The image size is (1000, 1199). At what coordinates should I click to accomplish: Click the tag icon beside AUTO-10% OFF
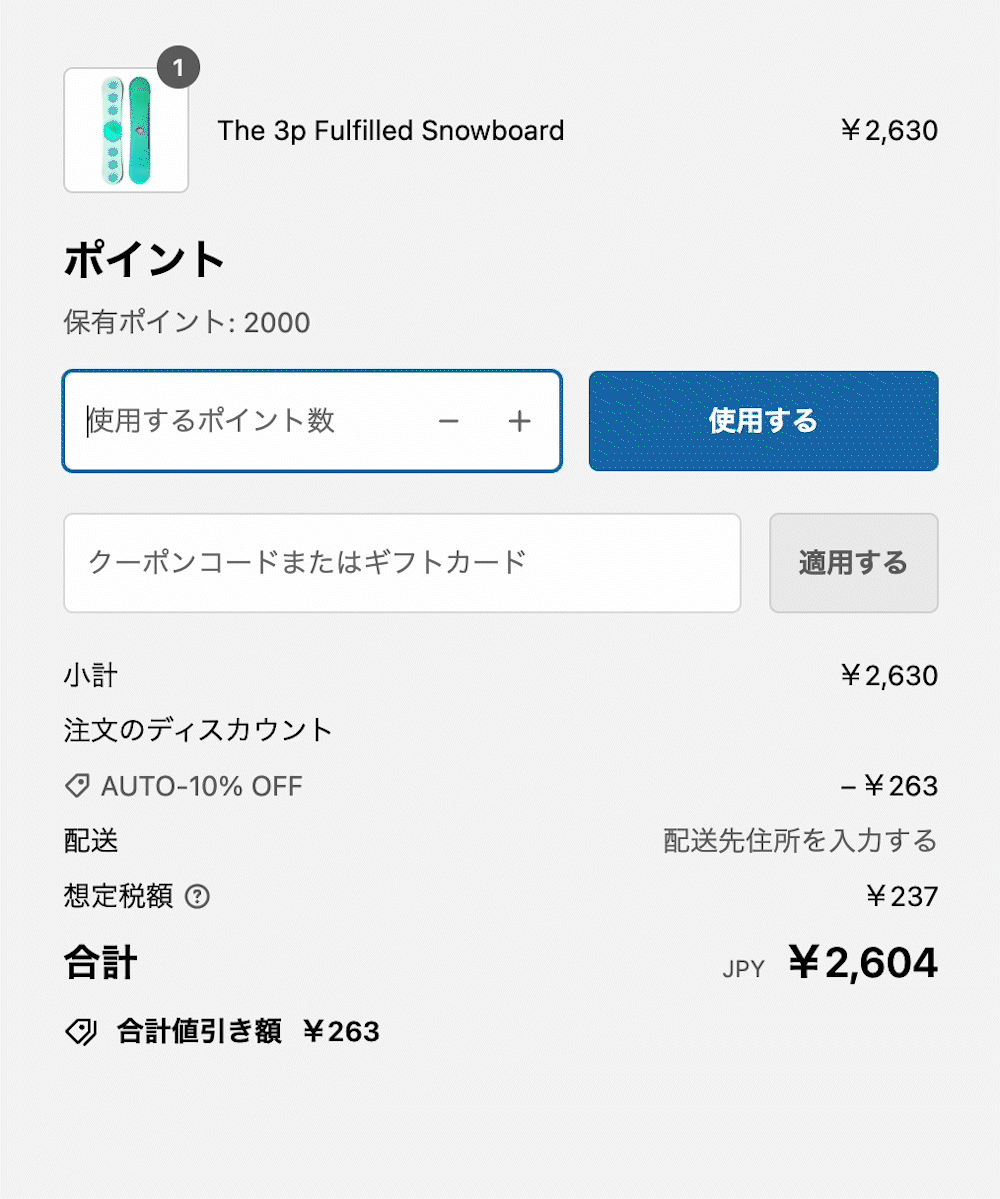[77, 786]
